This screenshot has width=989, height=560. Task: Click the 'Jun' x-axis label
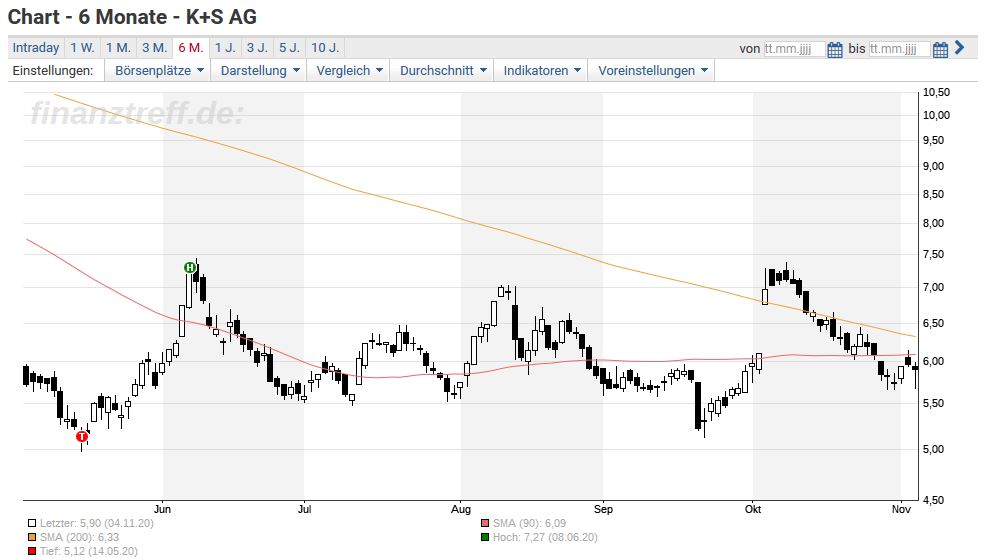point(162,509)
